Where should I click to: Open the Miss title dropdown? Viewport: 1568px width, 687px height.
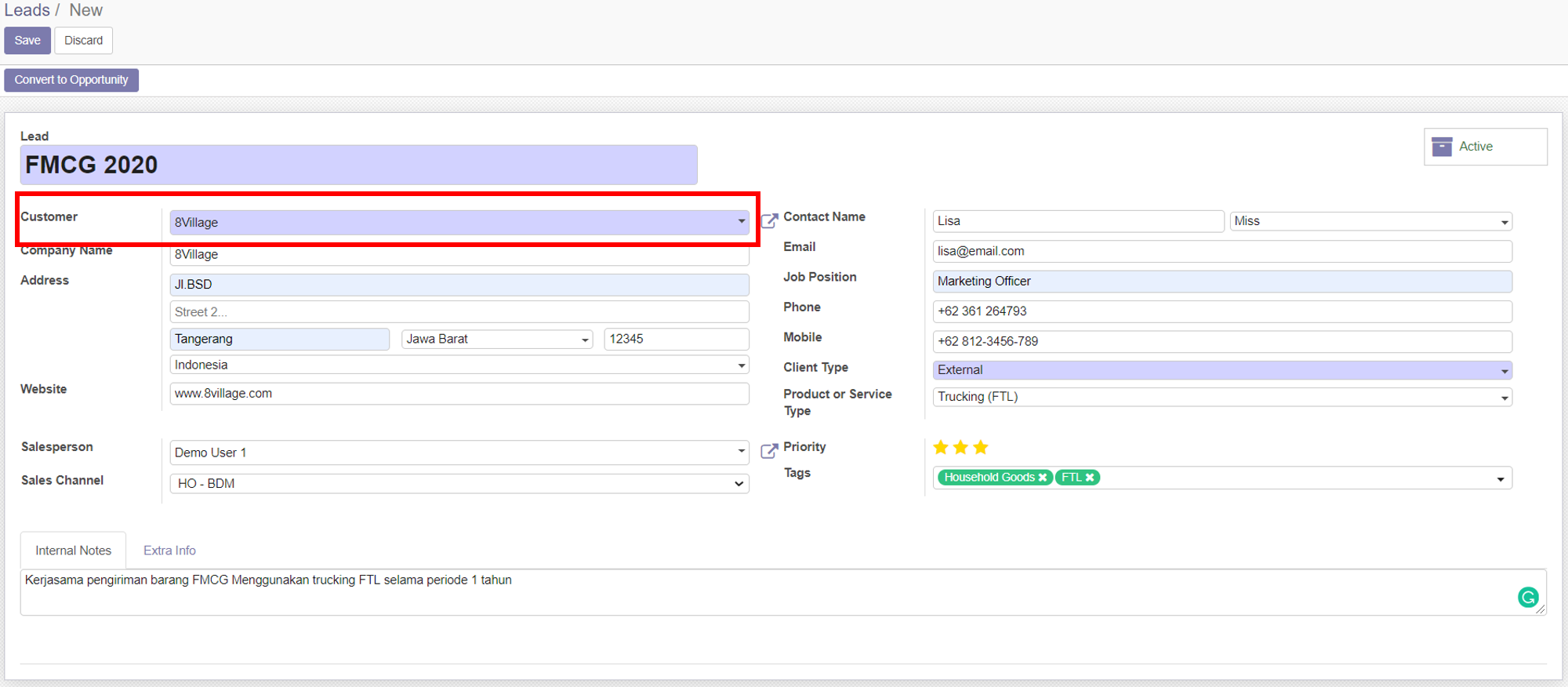pos(1504,223)
